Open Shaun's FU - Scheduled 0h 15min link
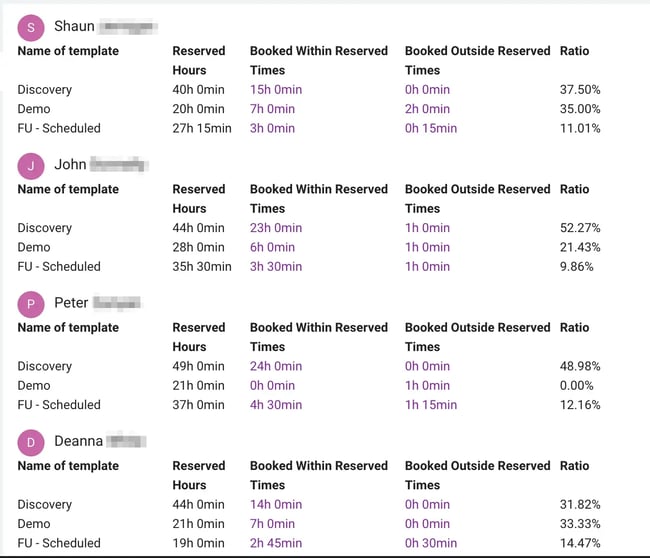Viewport: 650px width, 558px height. point(431,128)
